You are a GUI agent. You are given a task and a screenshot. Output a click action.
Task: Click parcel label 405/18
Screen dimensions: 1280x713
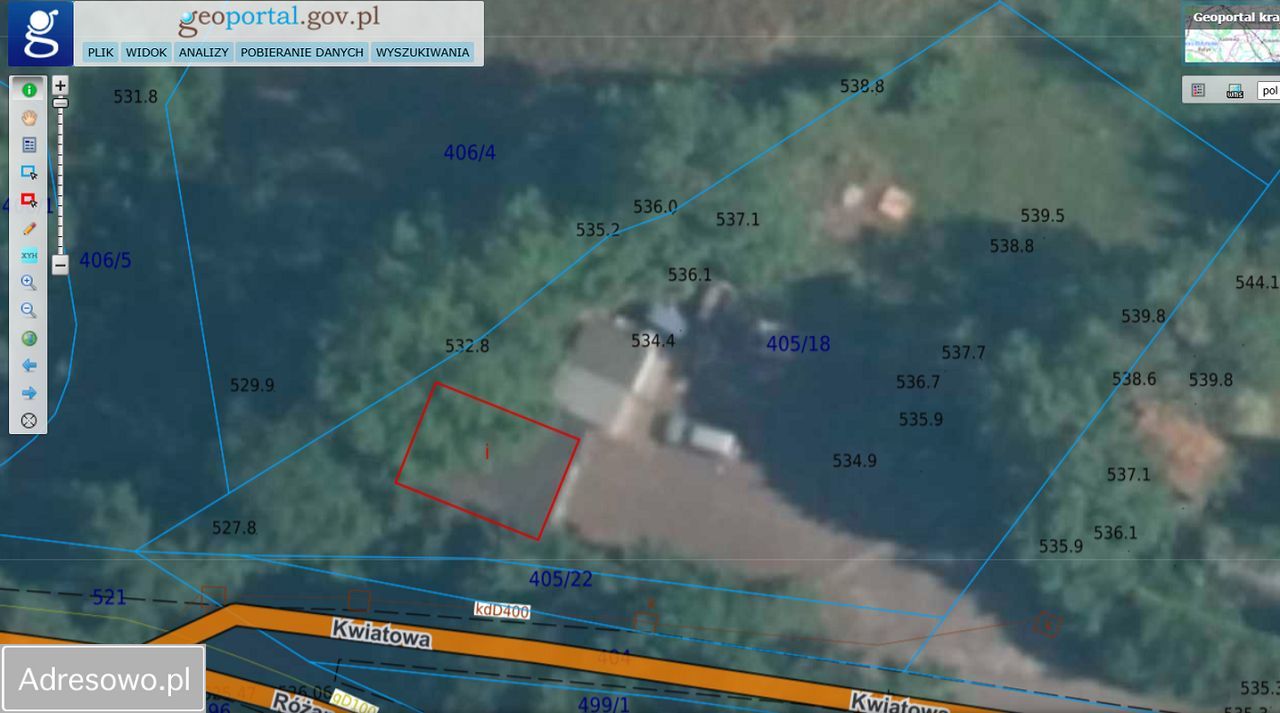pyautogui.click(x=798, y=344)
